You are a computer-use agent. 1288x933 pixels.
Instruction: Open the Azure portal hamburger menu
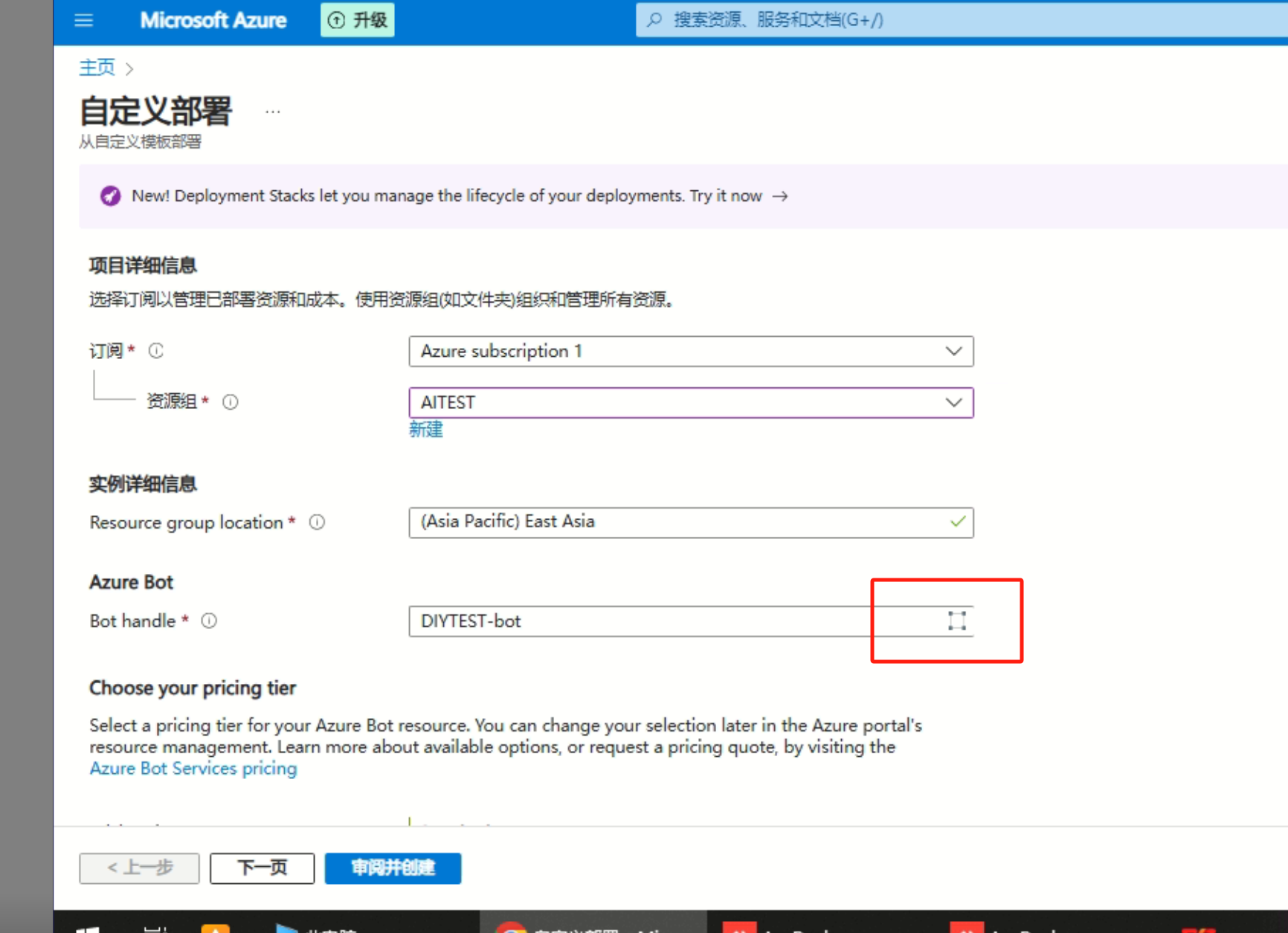[x=84, y=21]
